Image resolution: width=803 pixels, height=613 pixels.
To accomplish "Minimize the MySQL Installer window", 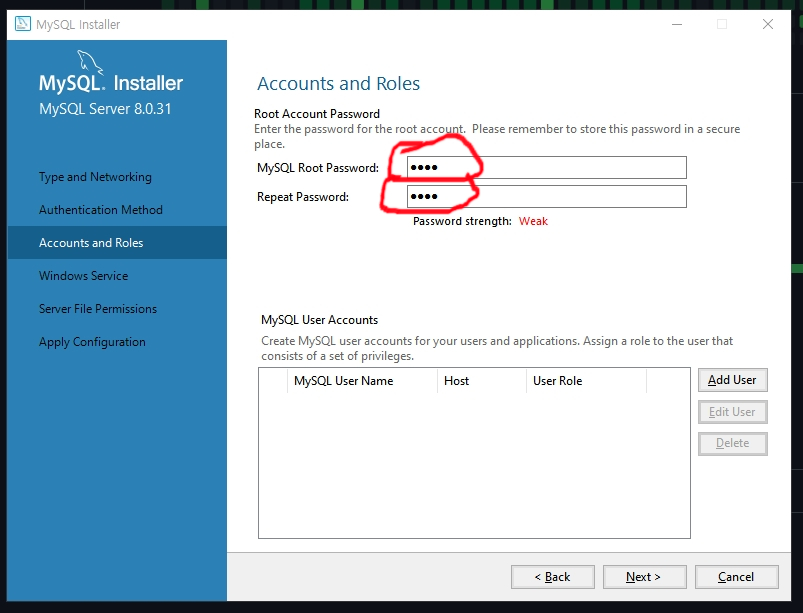I will click(677, 24).
